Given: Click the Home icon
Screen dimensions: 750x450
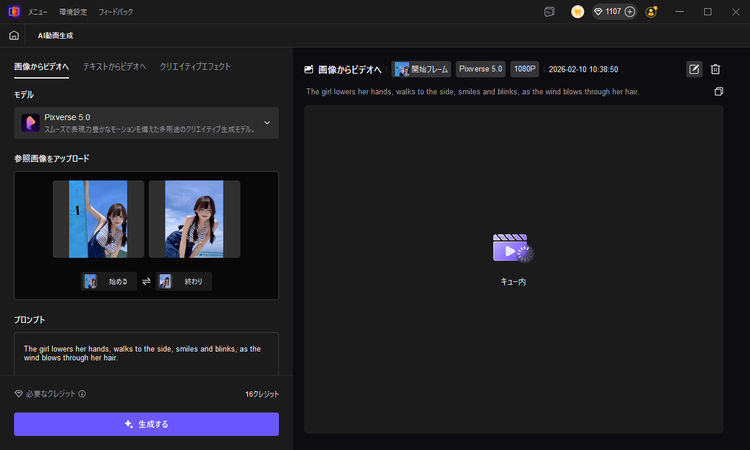Looking at the screenshot, I should (14, 35).
